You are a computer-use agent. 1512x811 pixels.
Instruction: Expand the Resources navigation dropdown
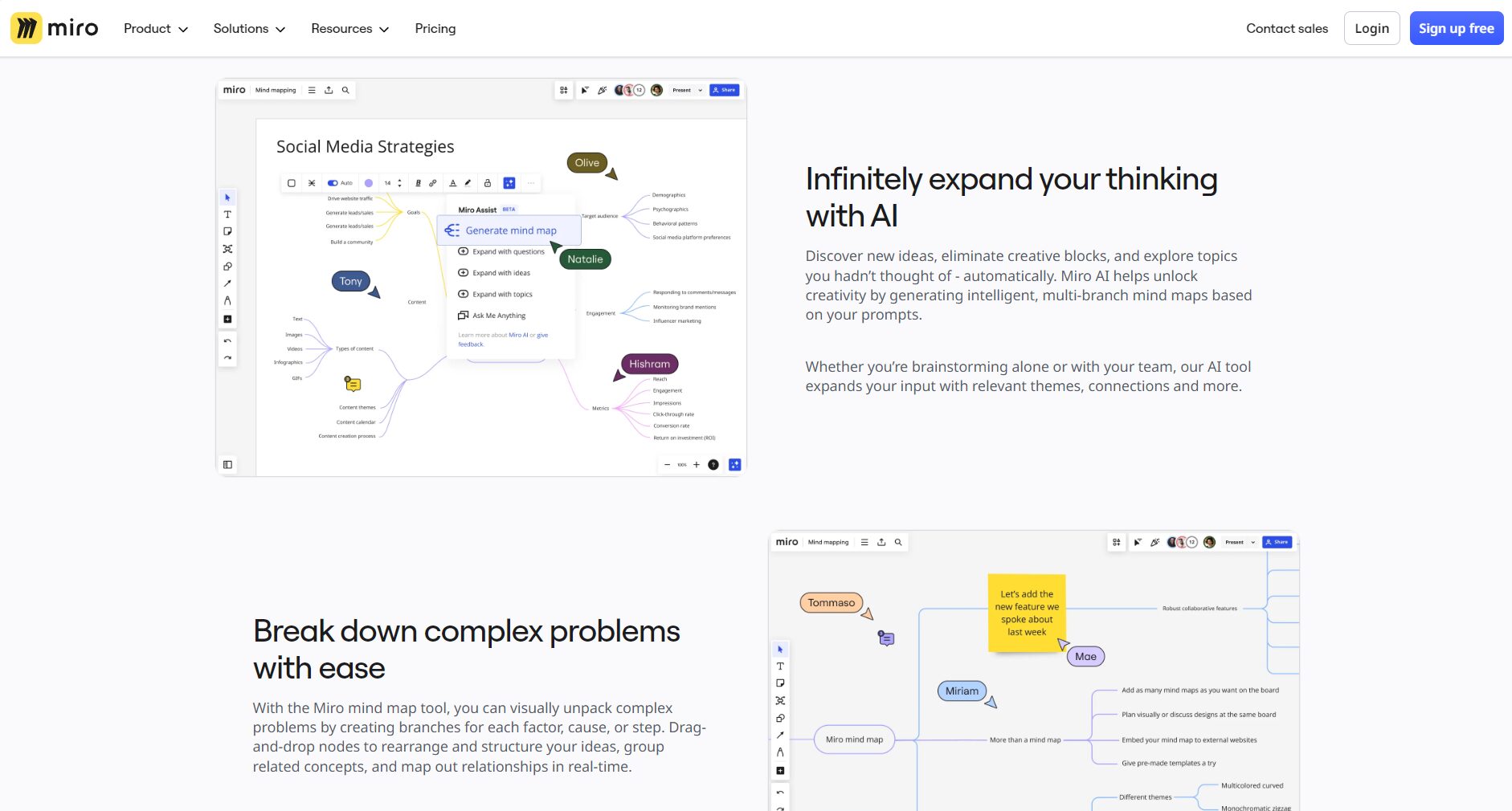349,28
